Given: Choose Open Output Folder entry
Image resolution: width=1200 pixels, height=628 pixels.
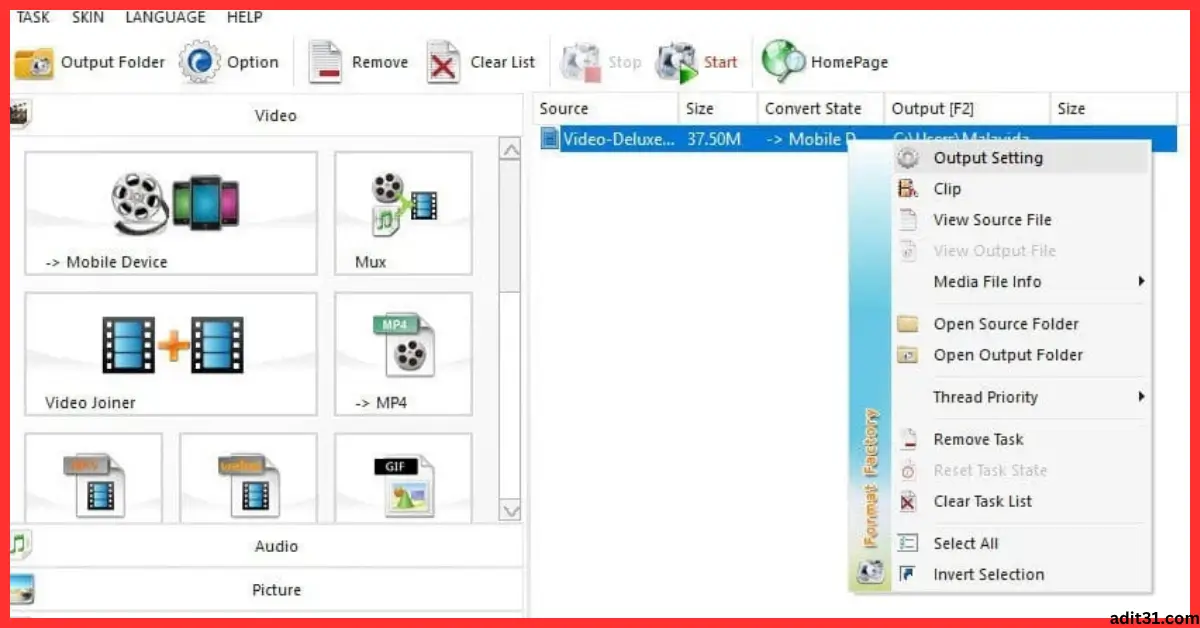Looking at the screenshot, I should click(1020, 355).
